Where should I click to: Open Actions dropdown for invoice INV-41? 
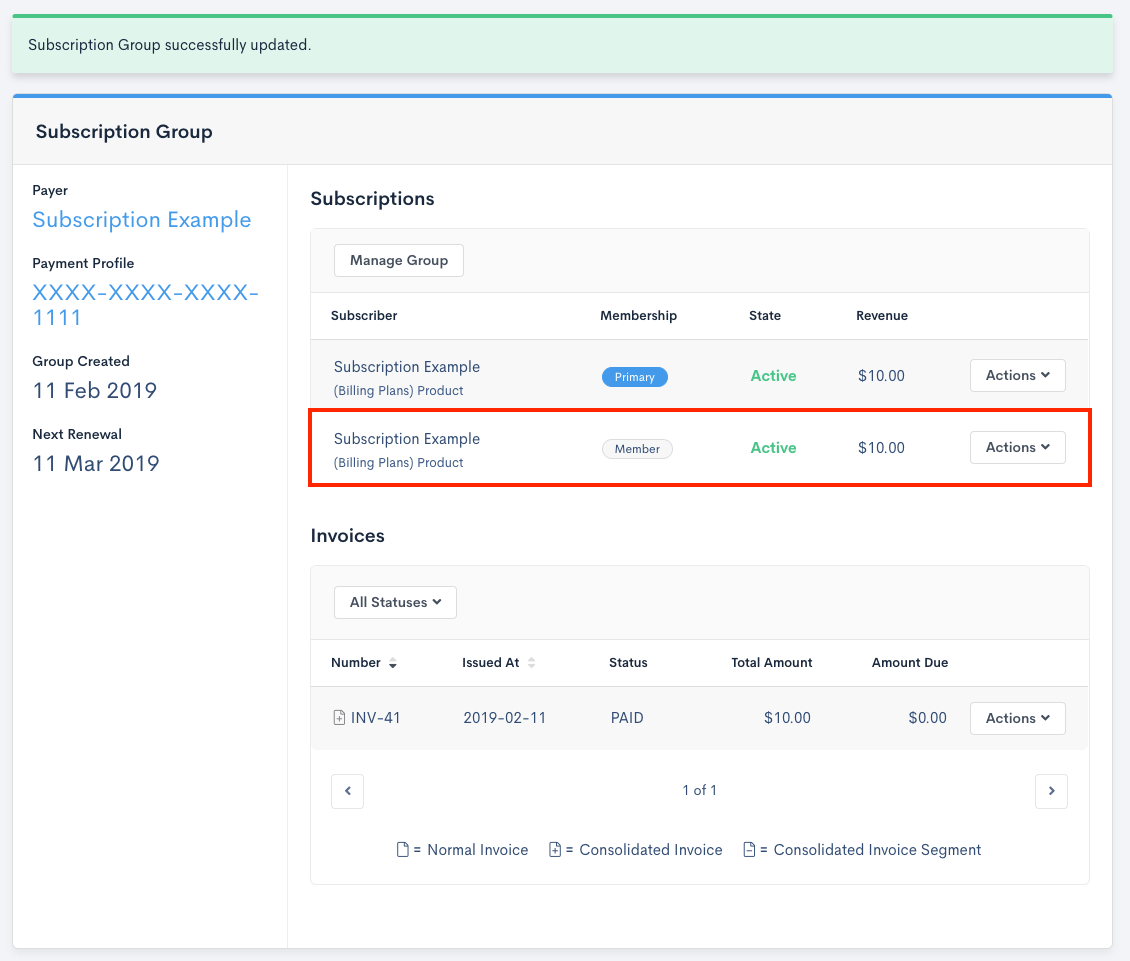point(1017,718)
